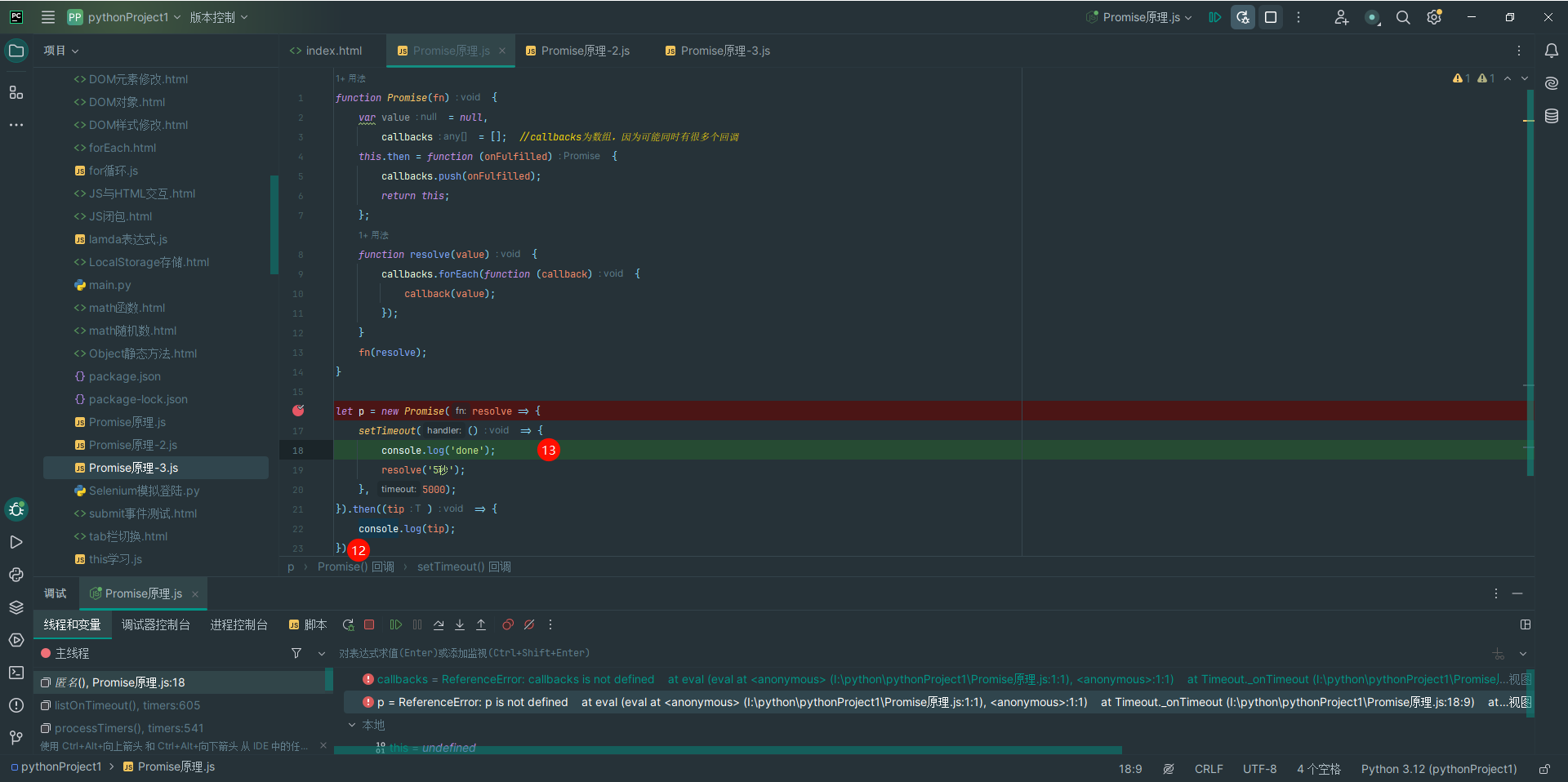Open 版本控制 version control dropdown
1568x782 pixels.
[x=219, y=17]
